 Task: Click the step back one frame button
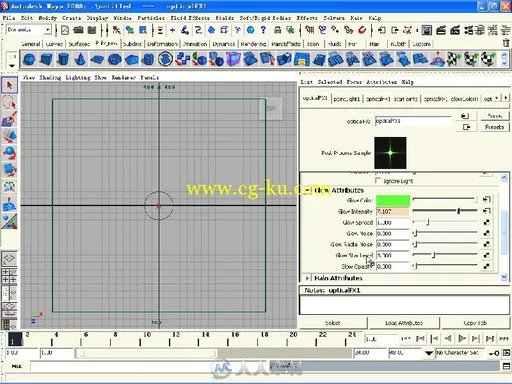pos(434,339)
